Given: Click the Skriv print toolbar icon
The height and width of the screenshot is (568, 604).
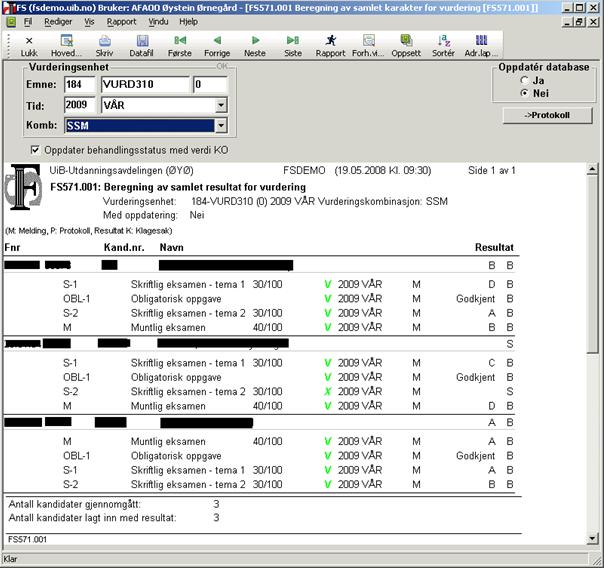Looking at the screenshot, I should [104, 41].
